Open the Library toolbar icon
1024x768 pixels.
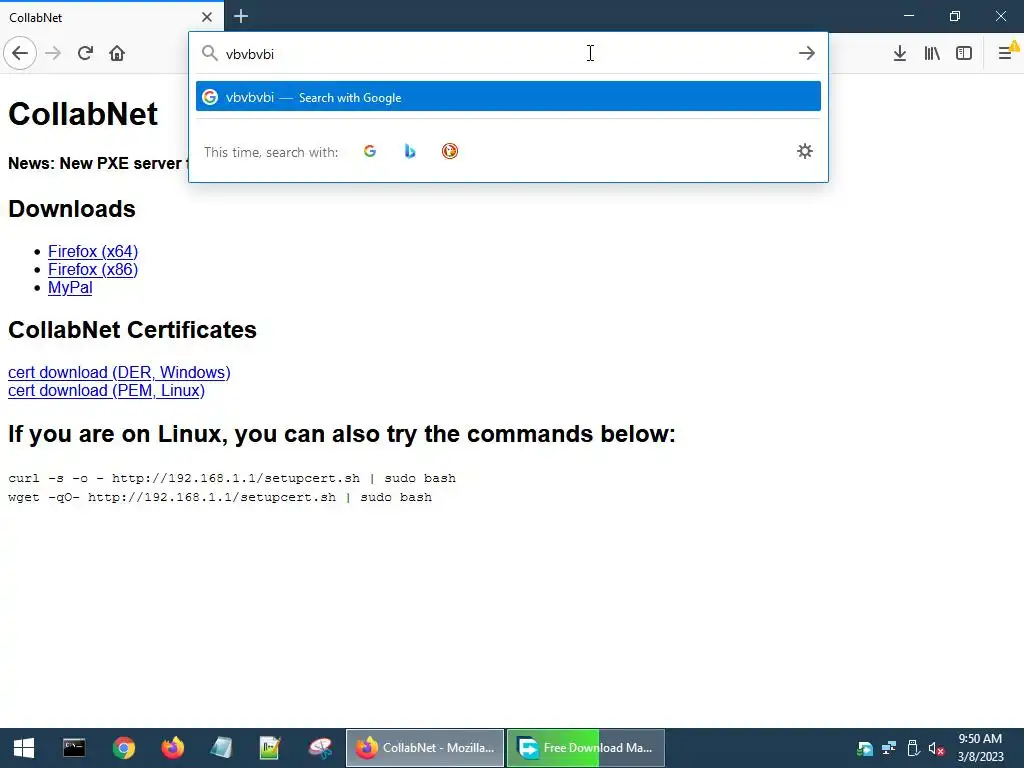[x=932, y=54]
